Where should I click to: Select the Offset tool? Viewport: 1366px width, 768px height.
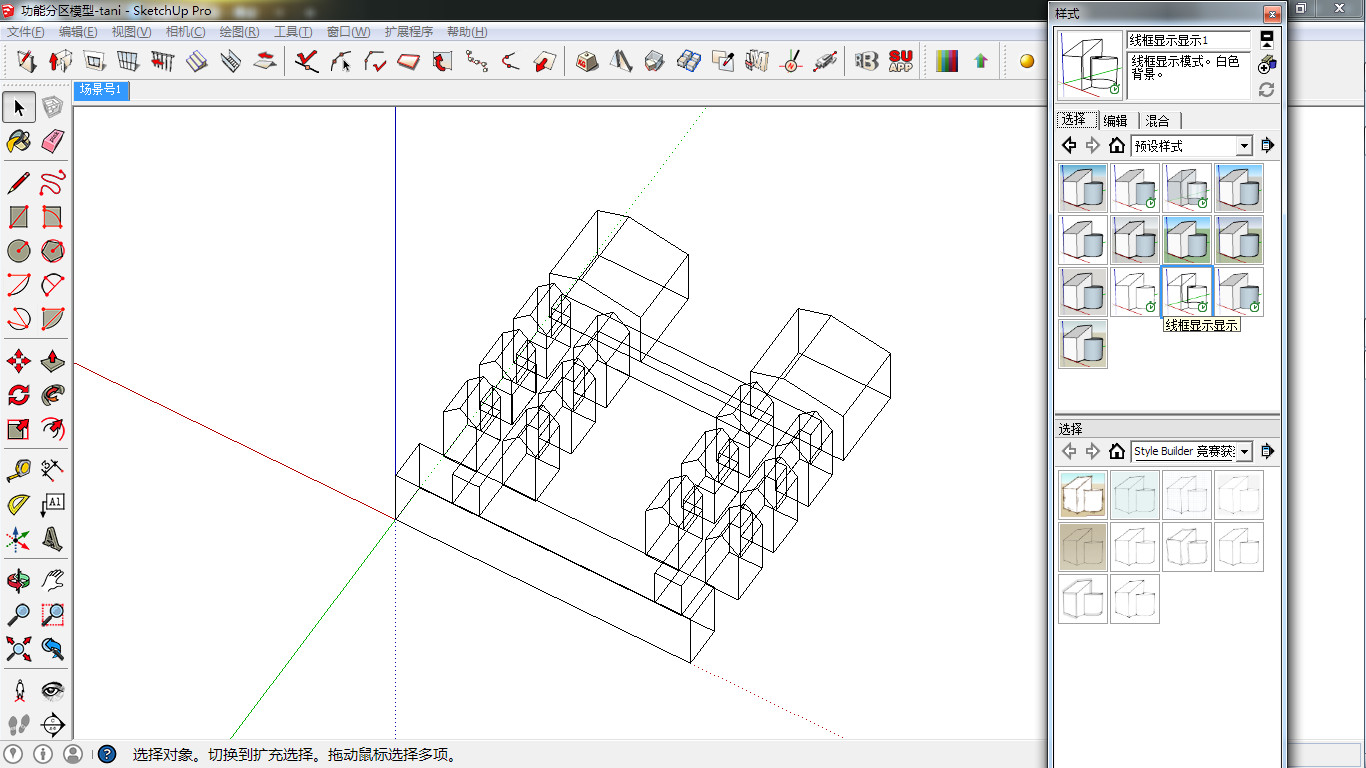point(53,429)
